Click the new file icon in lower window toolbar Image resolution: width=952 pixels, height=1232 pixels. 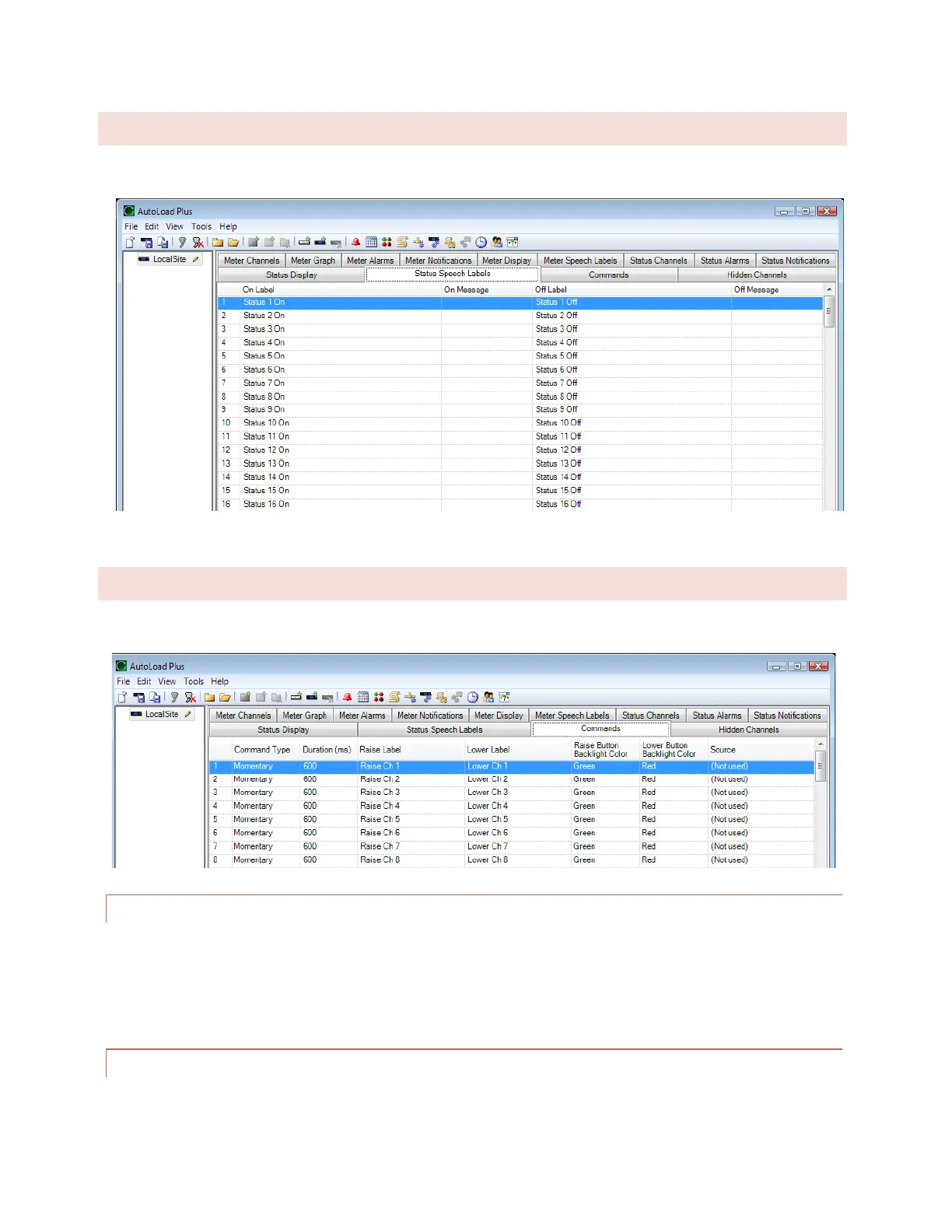click(x=122, y=698)
